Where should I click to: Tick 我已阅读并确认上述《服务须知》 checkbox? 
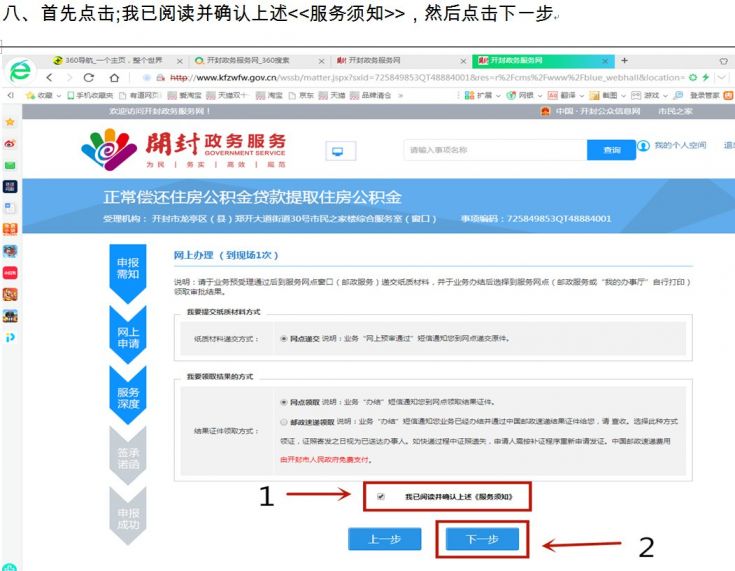[381, 496]
